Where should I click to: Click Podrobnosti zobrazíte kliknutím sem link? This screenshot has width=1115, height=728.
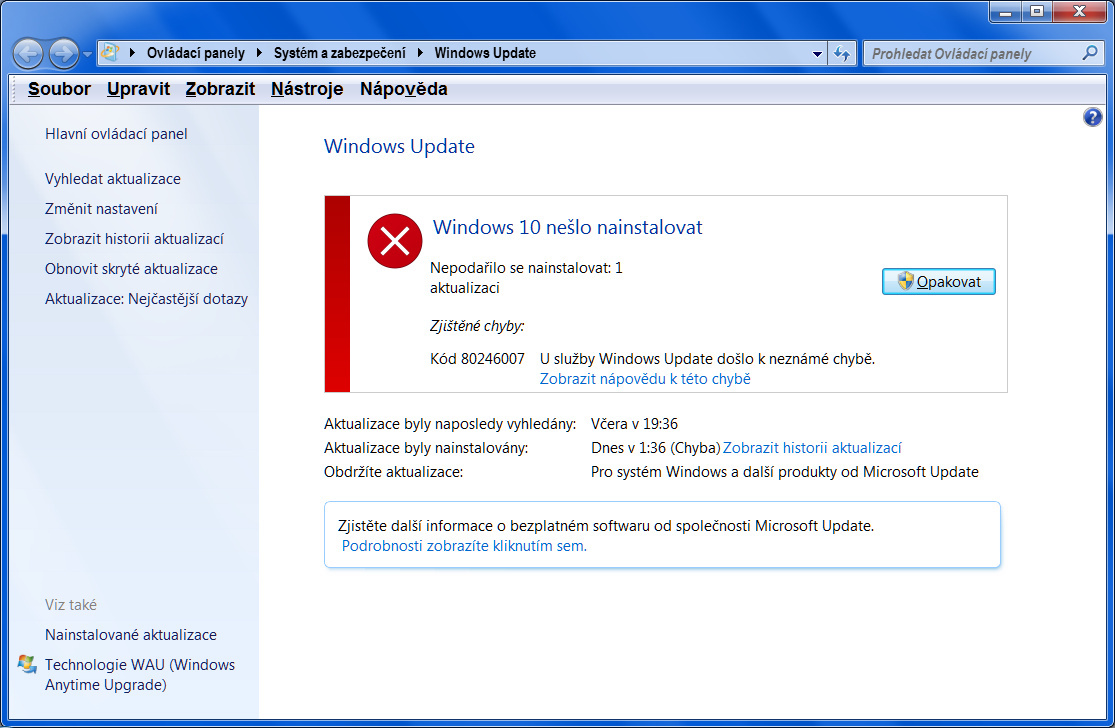(464, 546)
